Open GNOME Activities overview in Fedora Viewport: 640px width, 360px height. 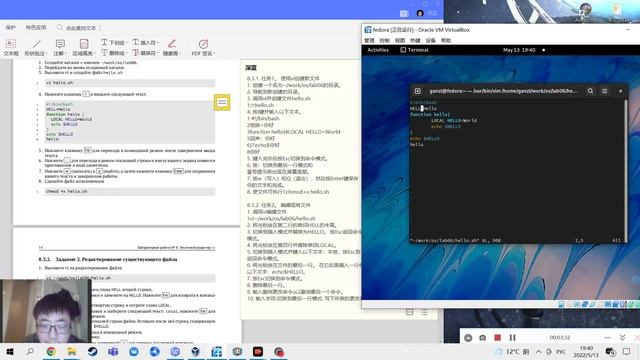[378, 50]
